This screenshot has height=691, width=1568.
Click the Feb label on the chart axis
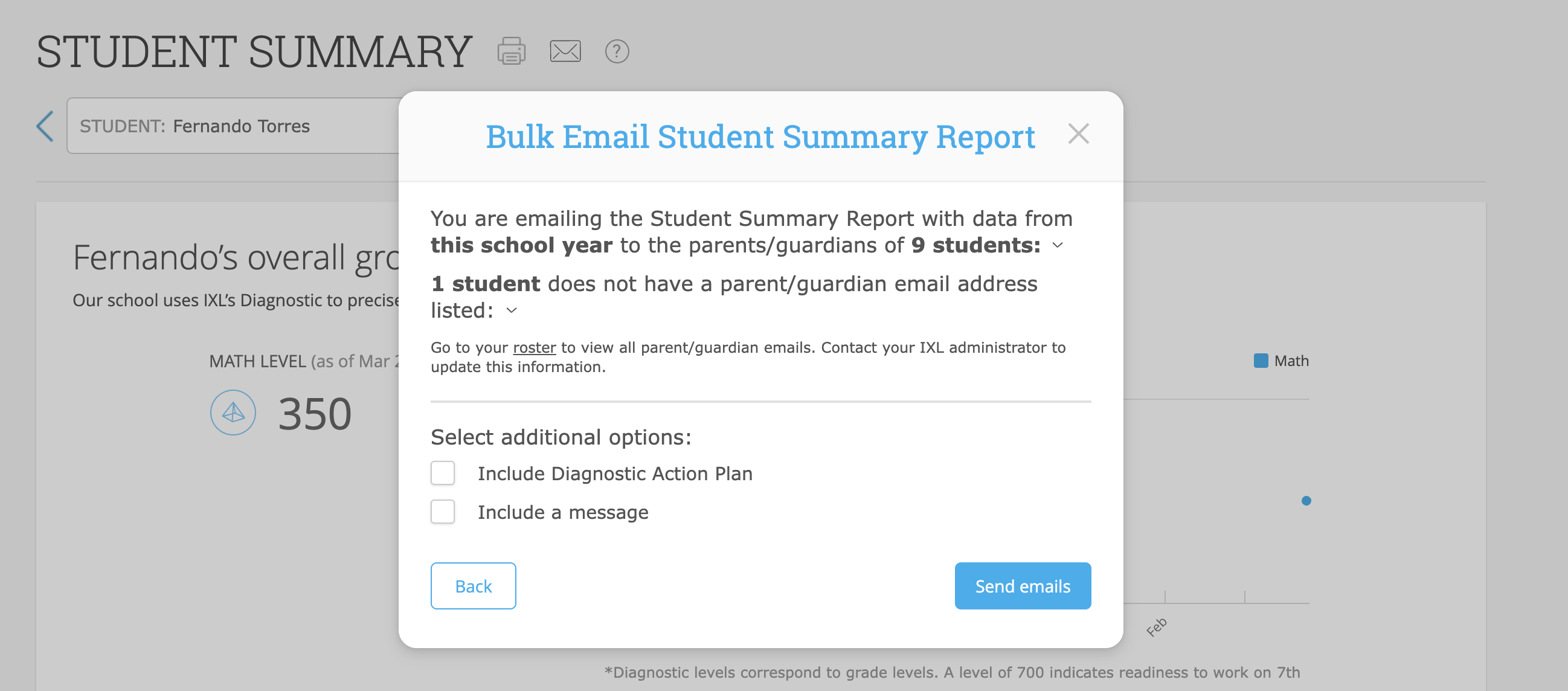pyautogui.click(x=1155, y=626)
